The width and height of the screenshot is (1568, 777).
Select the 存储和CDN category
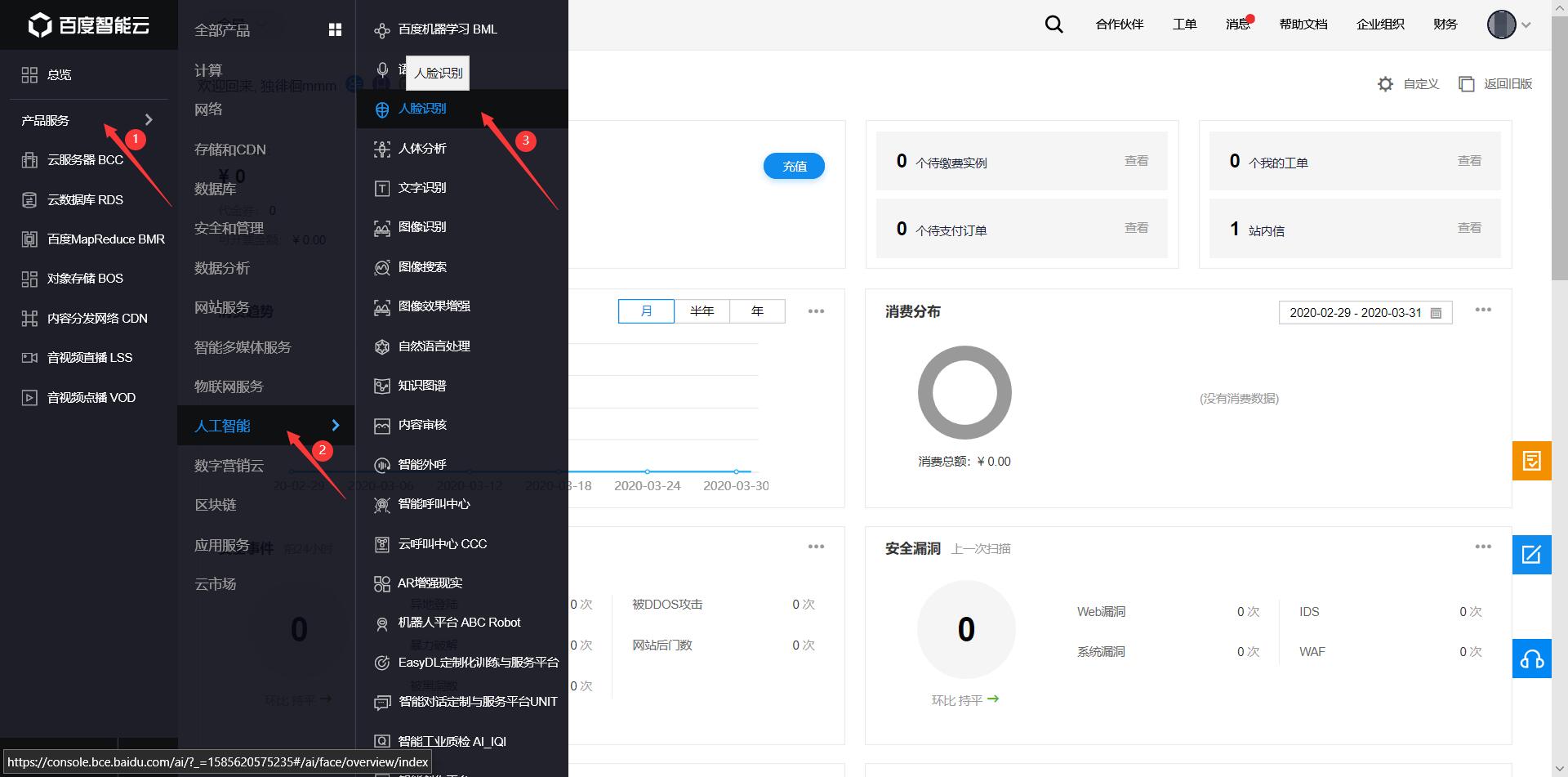pyautogui.click(x=230, y=150)
